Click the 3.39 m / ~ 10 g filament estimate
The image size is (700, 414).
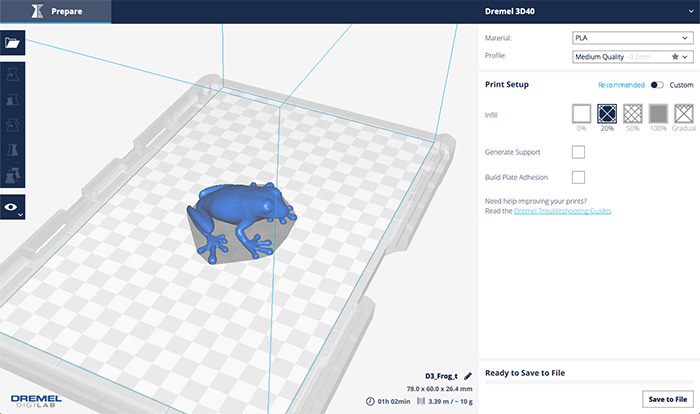(x=450, y=401)
